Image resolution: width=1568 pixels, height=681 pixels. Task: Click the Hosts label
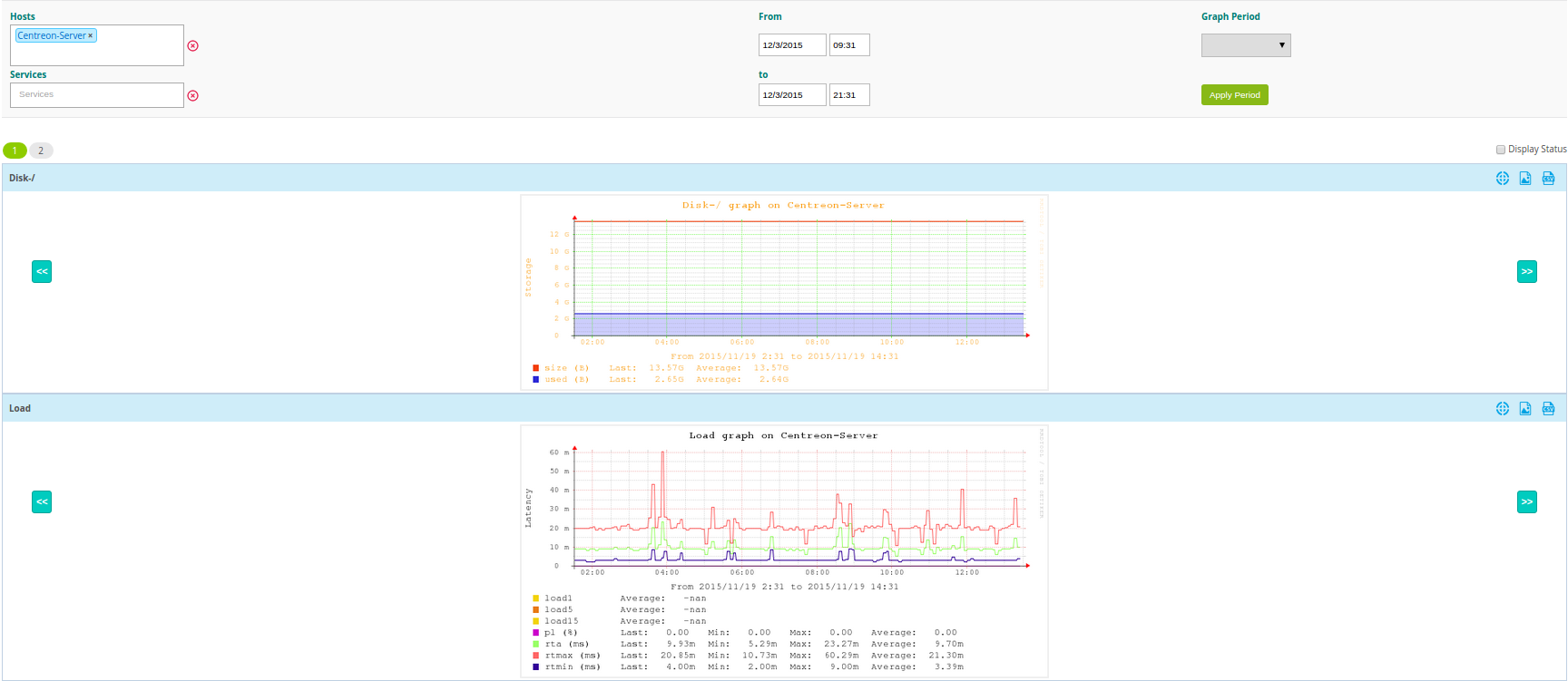pyautogui.click(x=23, y=16)
